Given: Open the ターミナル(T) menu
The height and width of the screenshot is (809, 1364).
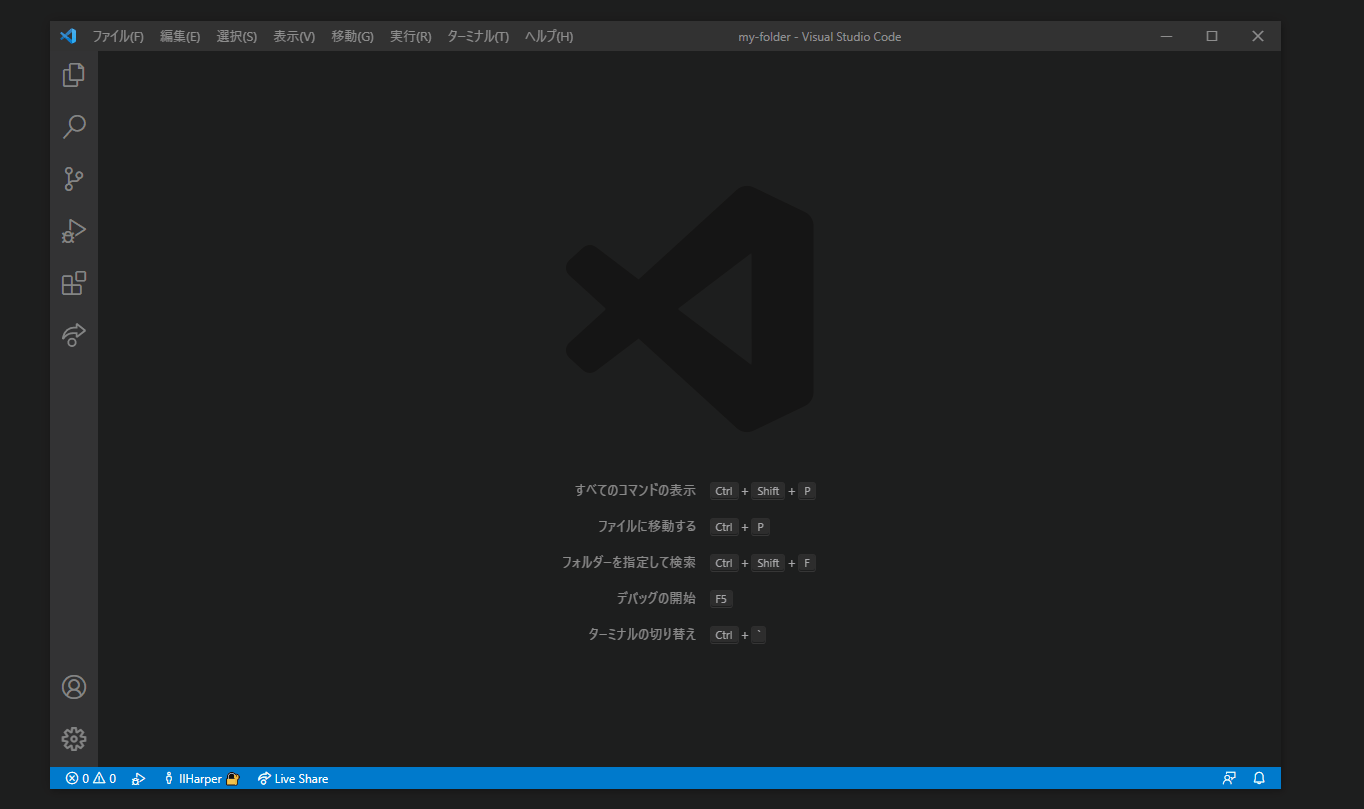Looking at the screenshot, I should coord(478,36).
